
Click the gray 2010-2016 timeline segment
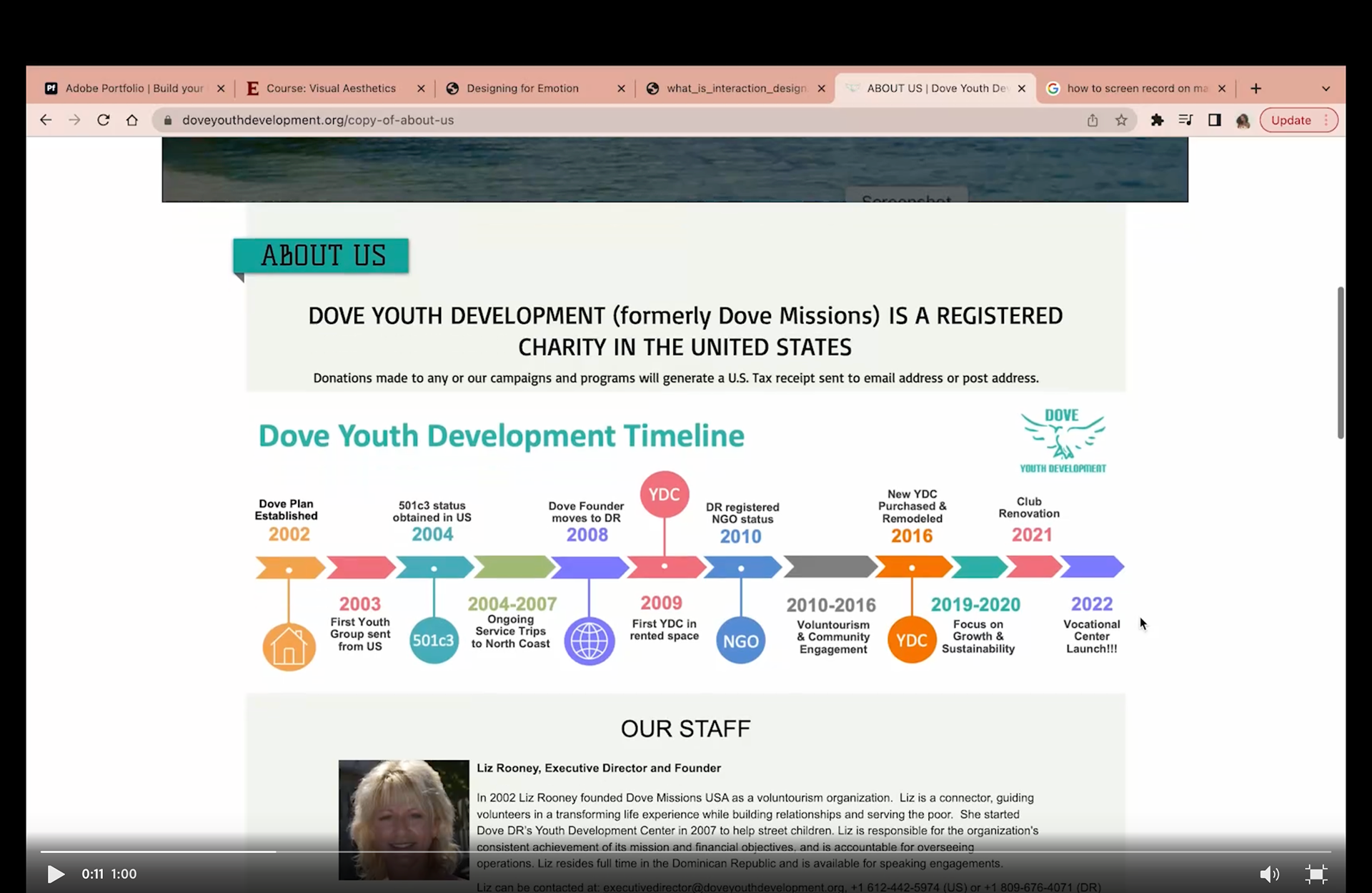click(x=830, y=567)
